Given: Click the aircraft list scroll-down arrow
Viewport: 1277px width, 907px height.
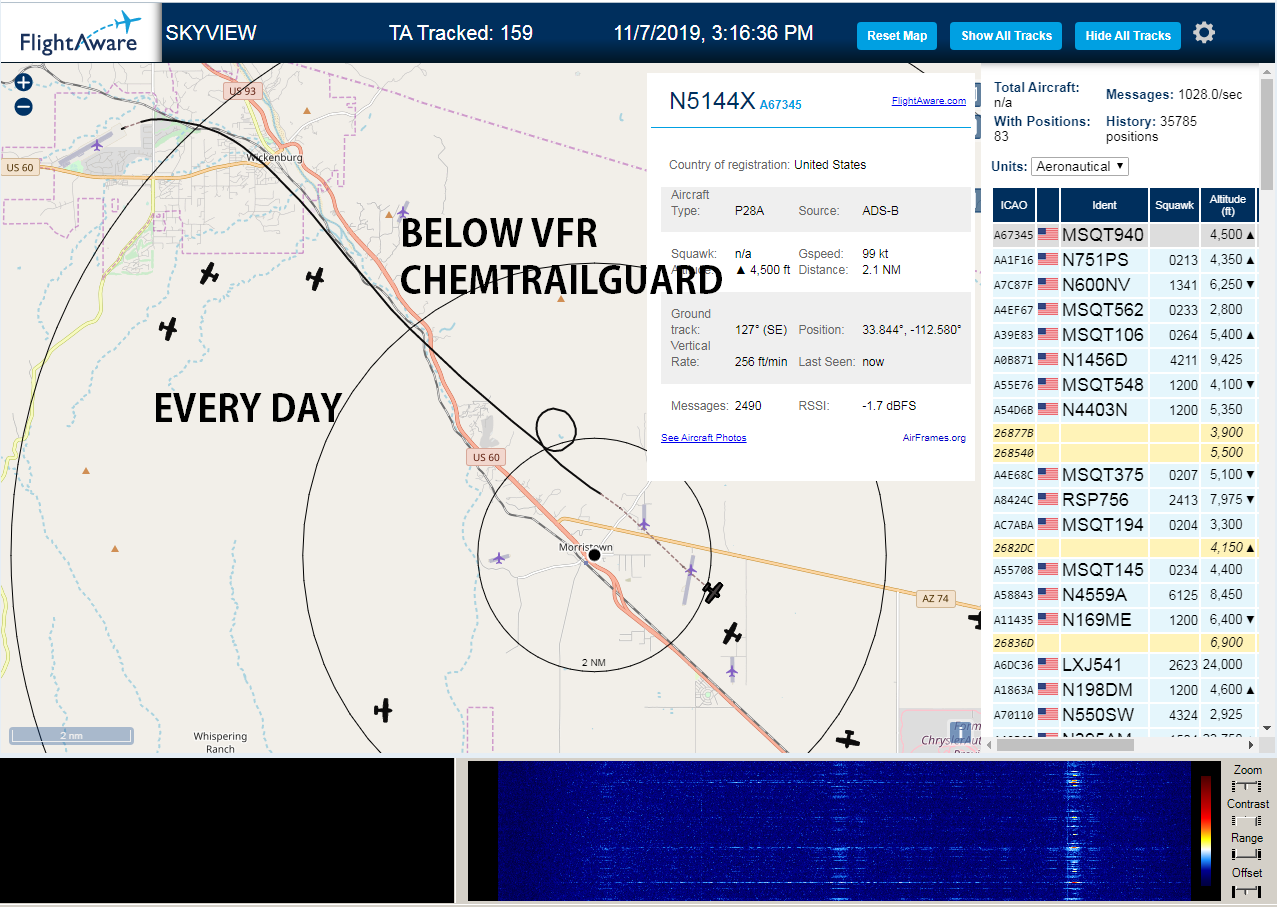Looking at the screenshot, I should click(x=1266, y=728).
